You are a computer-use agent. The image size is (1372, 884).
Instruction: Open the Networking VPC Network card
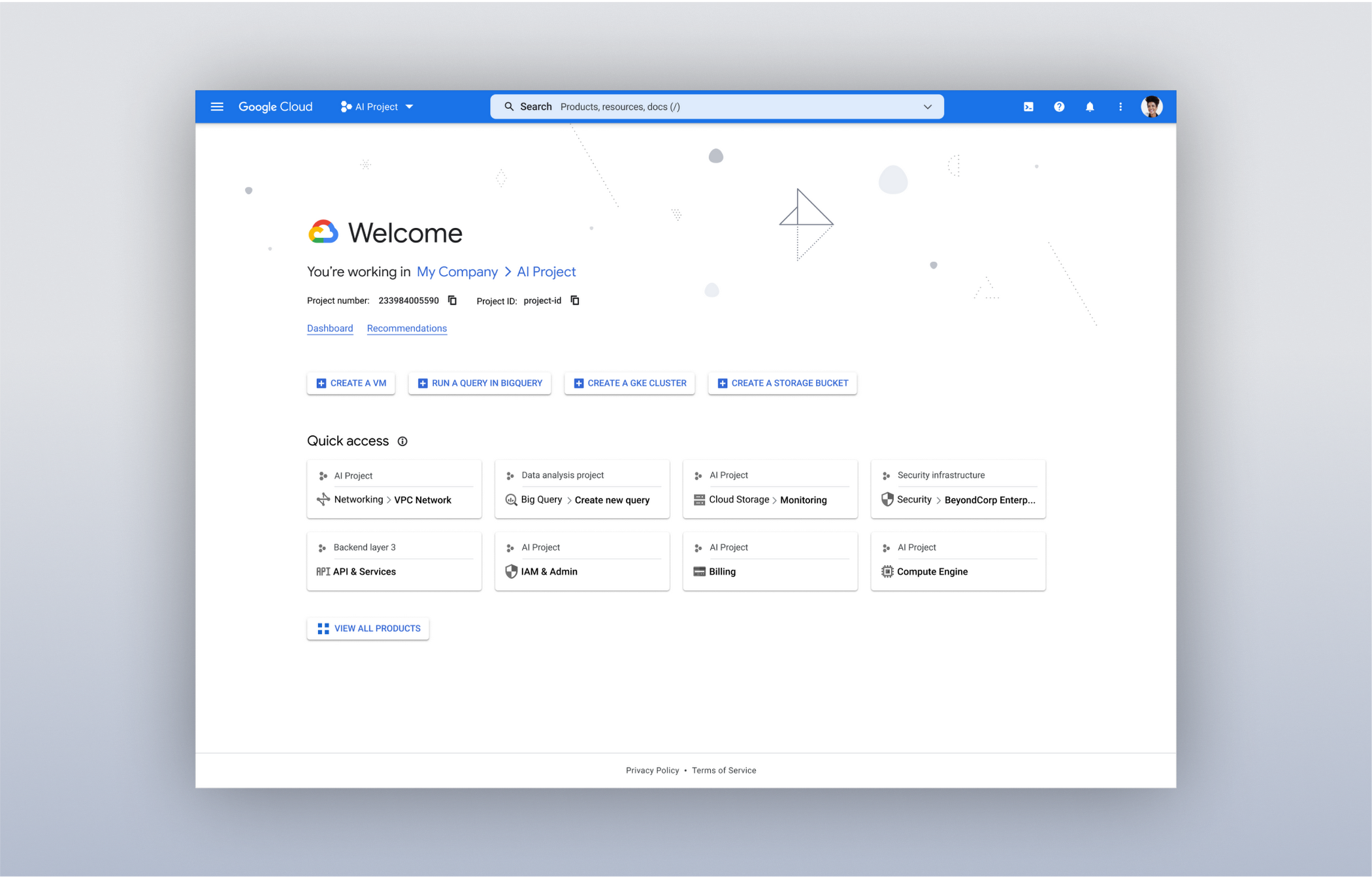tap(394, 489)
